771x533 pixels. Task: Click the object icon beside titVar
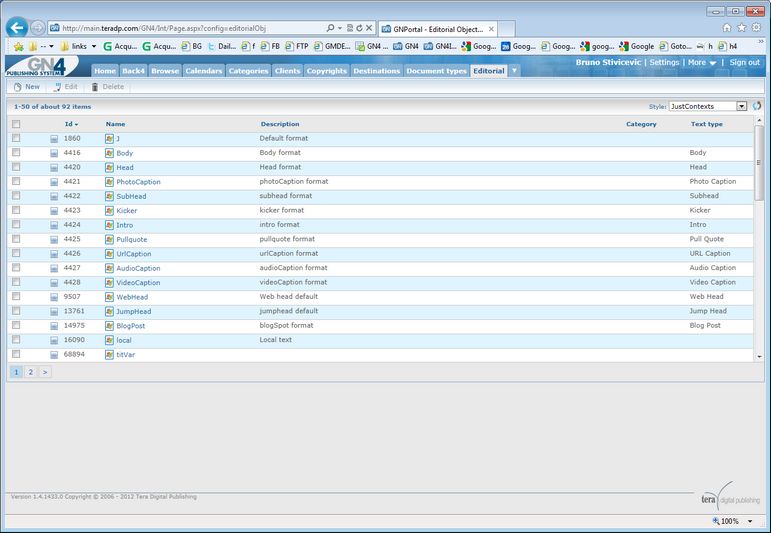(x=109, y=355)
